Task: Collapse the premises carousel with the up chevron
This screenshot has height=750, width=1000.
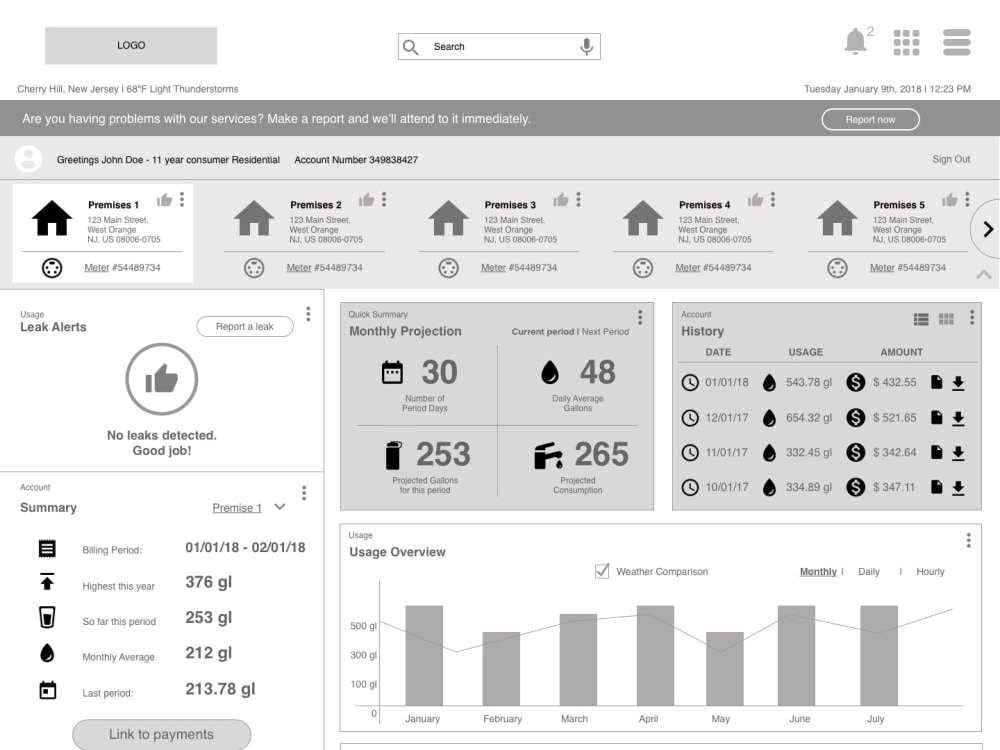Action: click(x=983, y=274)
